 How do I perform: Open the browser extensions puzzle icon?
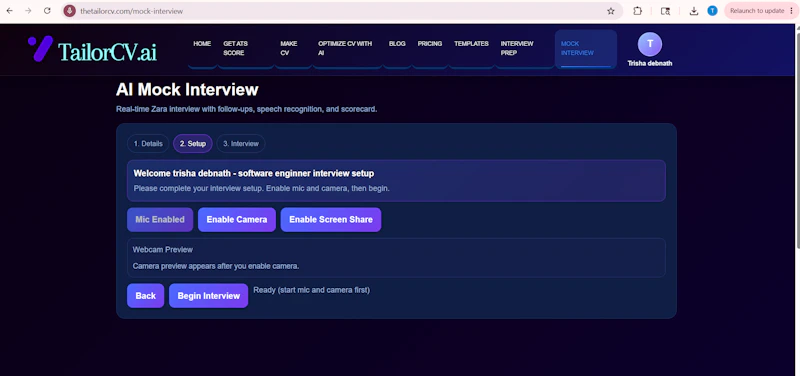[637, 11]
